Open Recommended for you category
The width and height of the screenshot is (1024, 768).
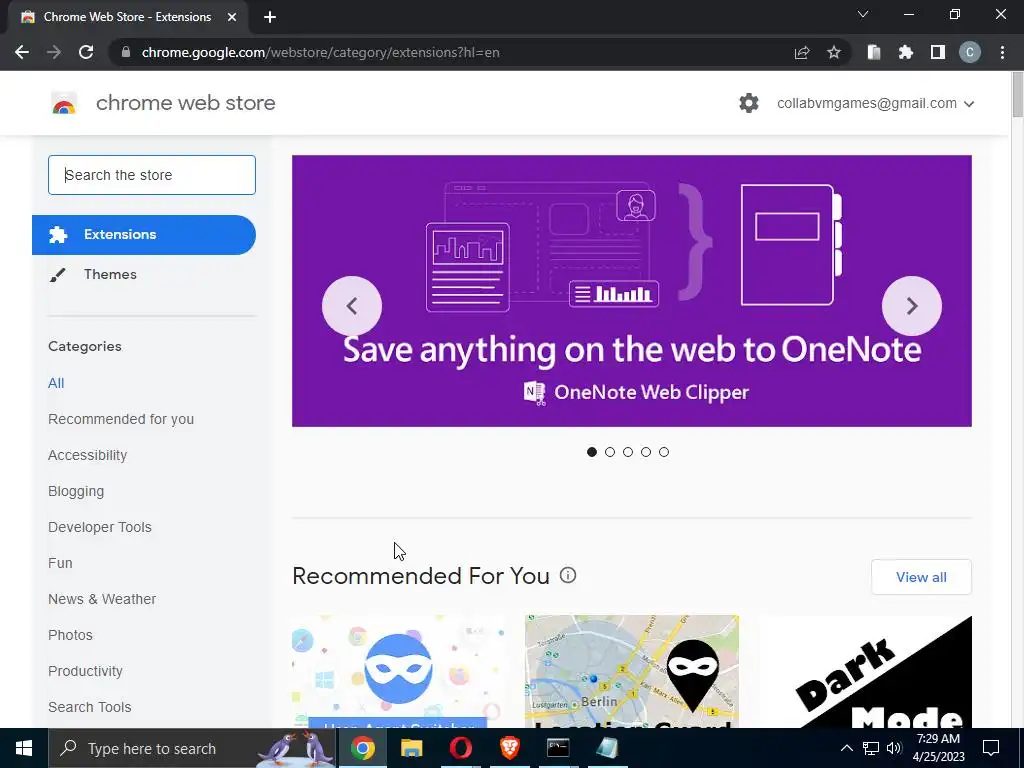pos(121,419)
